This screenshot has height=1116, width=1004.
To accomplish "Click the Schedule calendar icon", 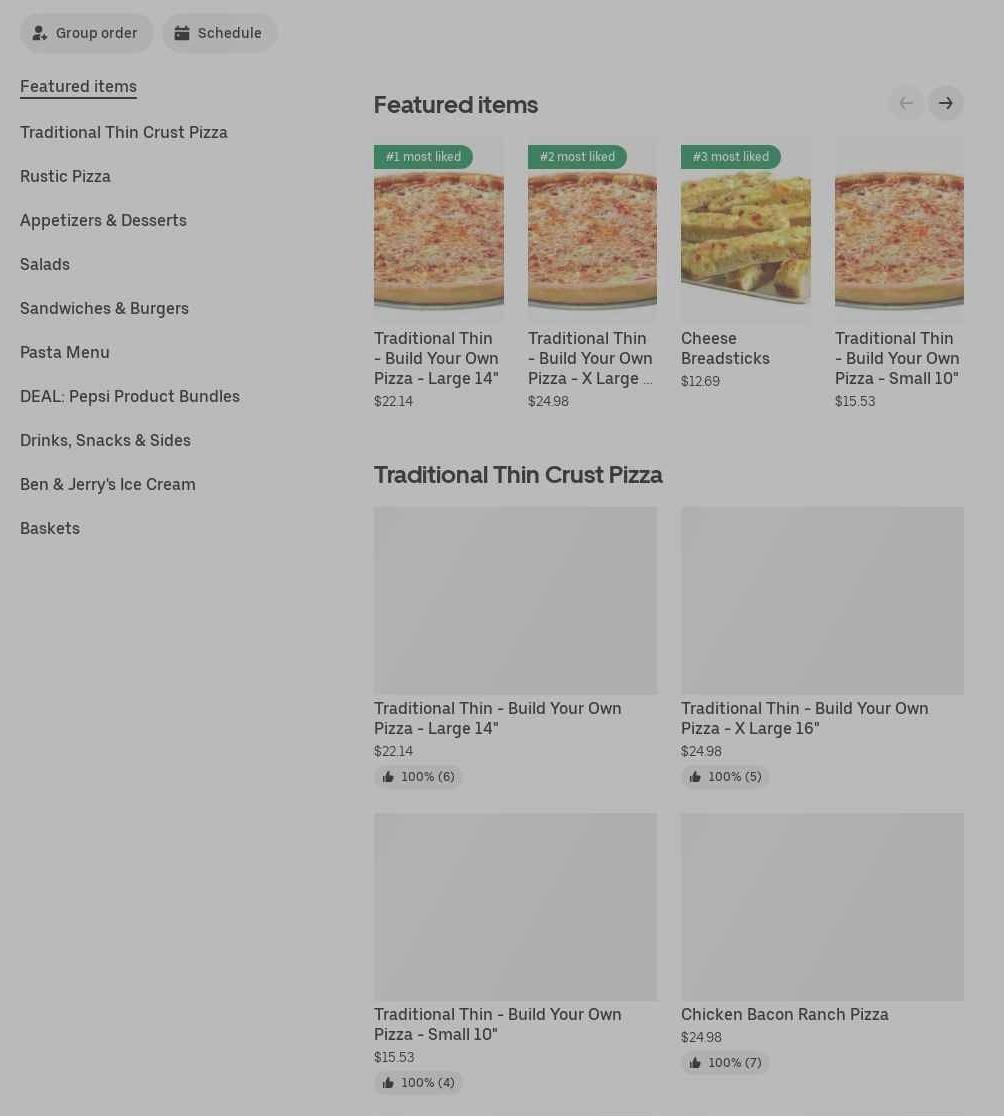I will (x=182, y=33).
